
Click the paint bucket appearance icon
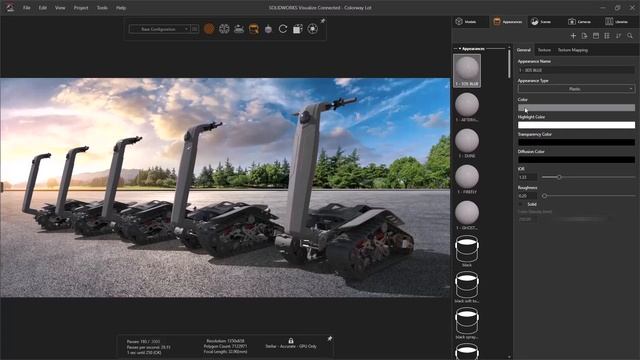(268, 29)
